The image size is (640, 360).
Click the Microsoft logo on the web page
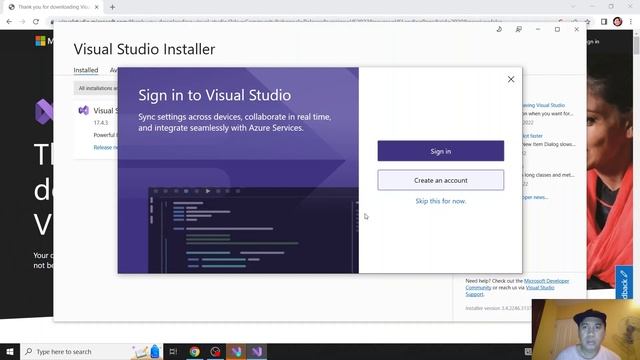tap(40, 41)
